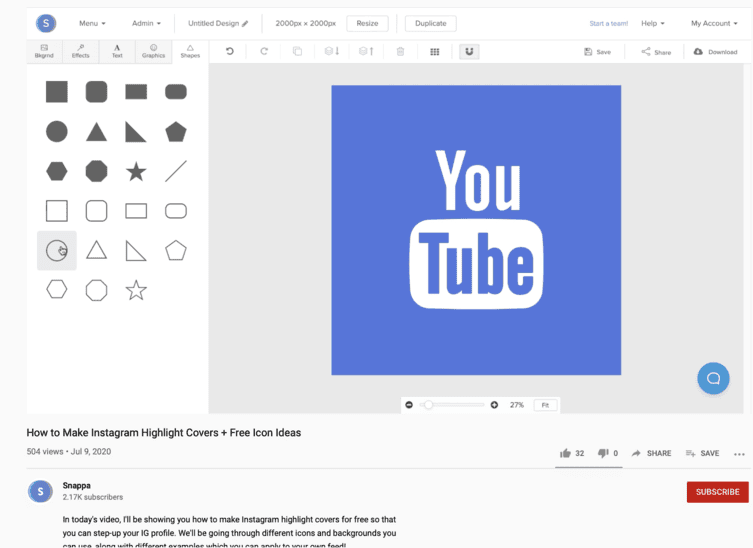Select the outlined octagon shape
The width and height of the screenshot is (753, 548).
coord(97,290)
